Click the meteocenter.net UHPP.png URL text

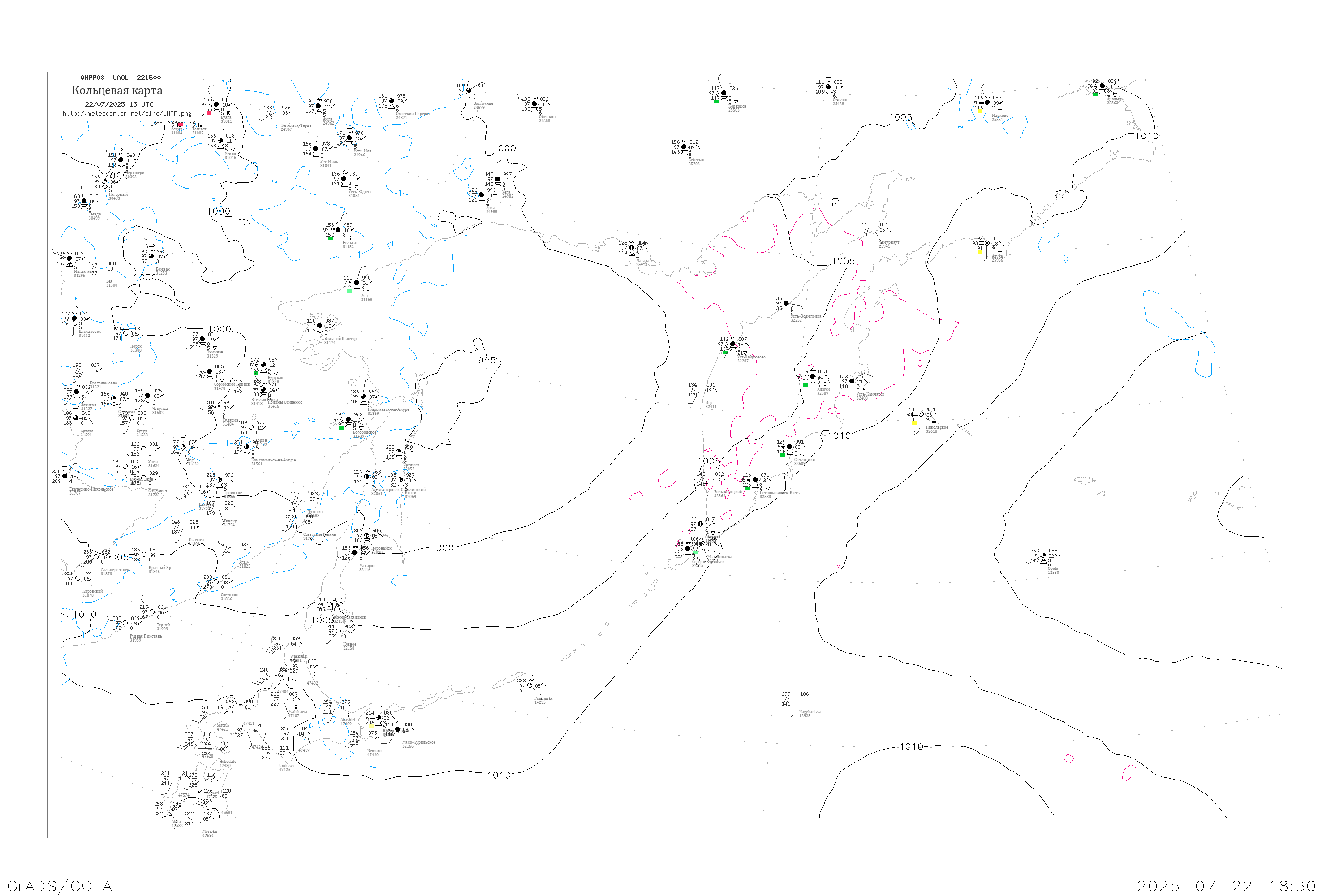coord(127,114)
